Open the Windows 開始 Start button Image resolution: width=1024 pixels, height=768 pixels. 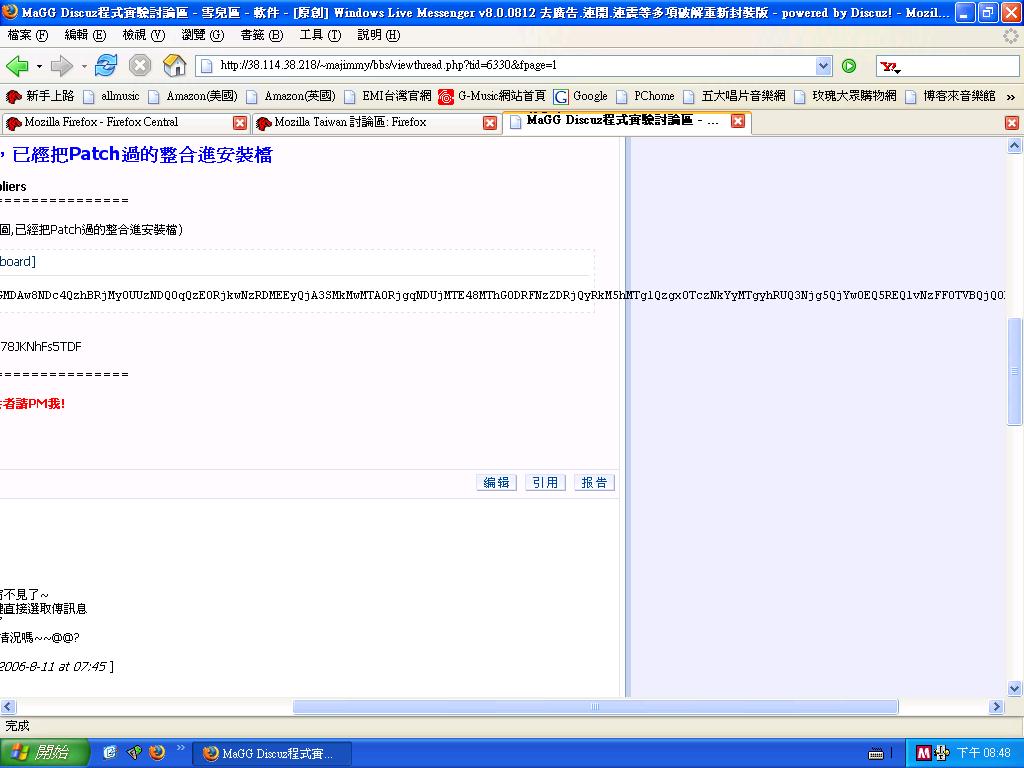tap(43, 753)
